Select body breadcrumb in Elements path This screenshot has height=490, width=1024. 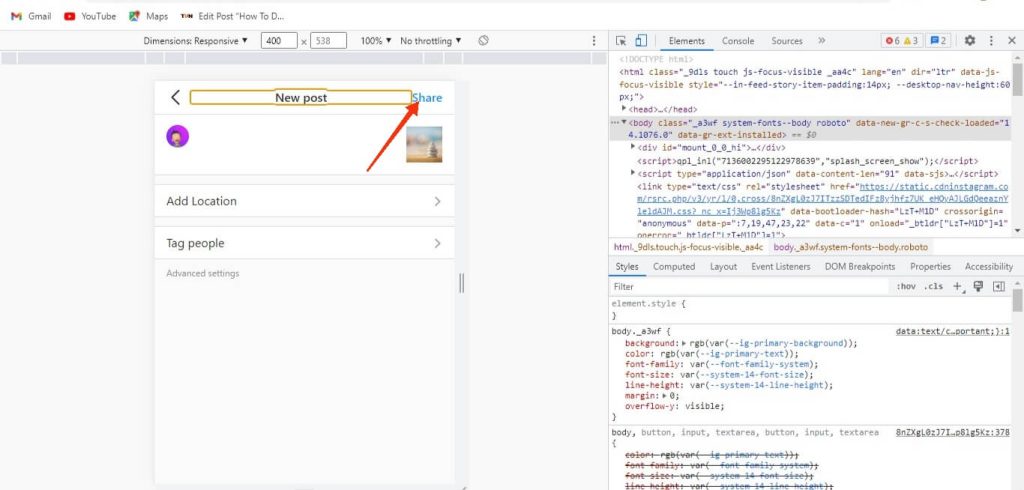[850, 247]
